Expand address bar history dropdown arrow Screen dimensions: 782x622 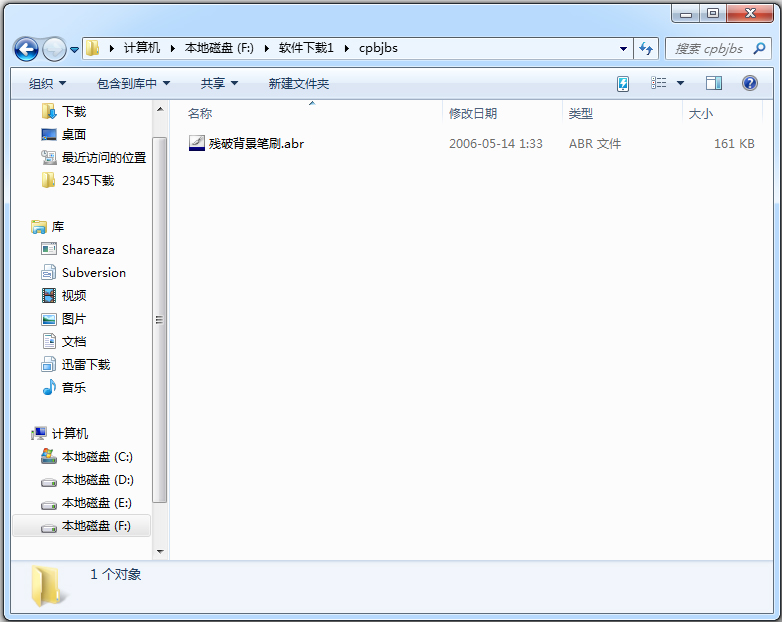pos(623,48)
